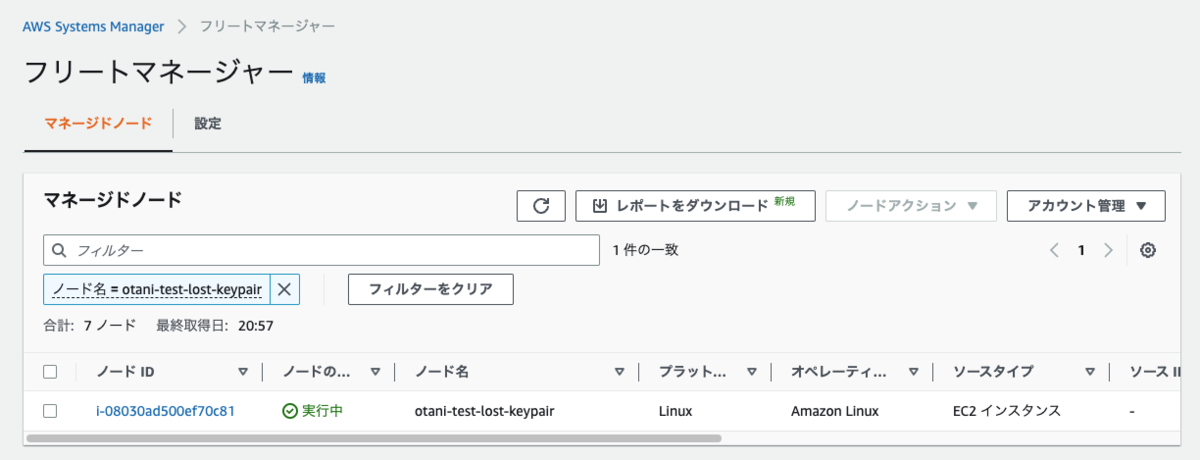This screenshot has width=1200, height=460.
Task: Sort by プラット column arrow
Action: pos(752,372)
